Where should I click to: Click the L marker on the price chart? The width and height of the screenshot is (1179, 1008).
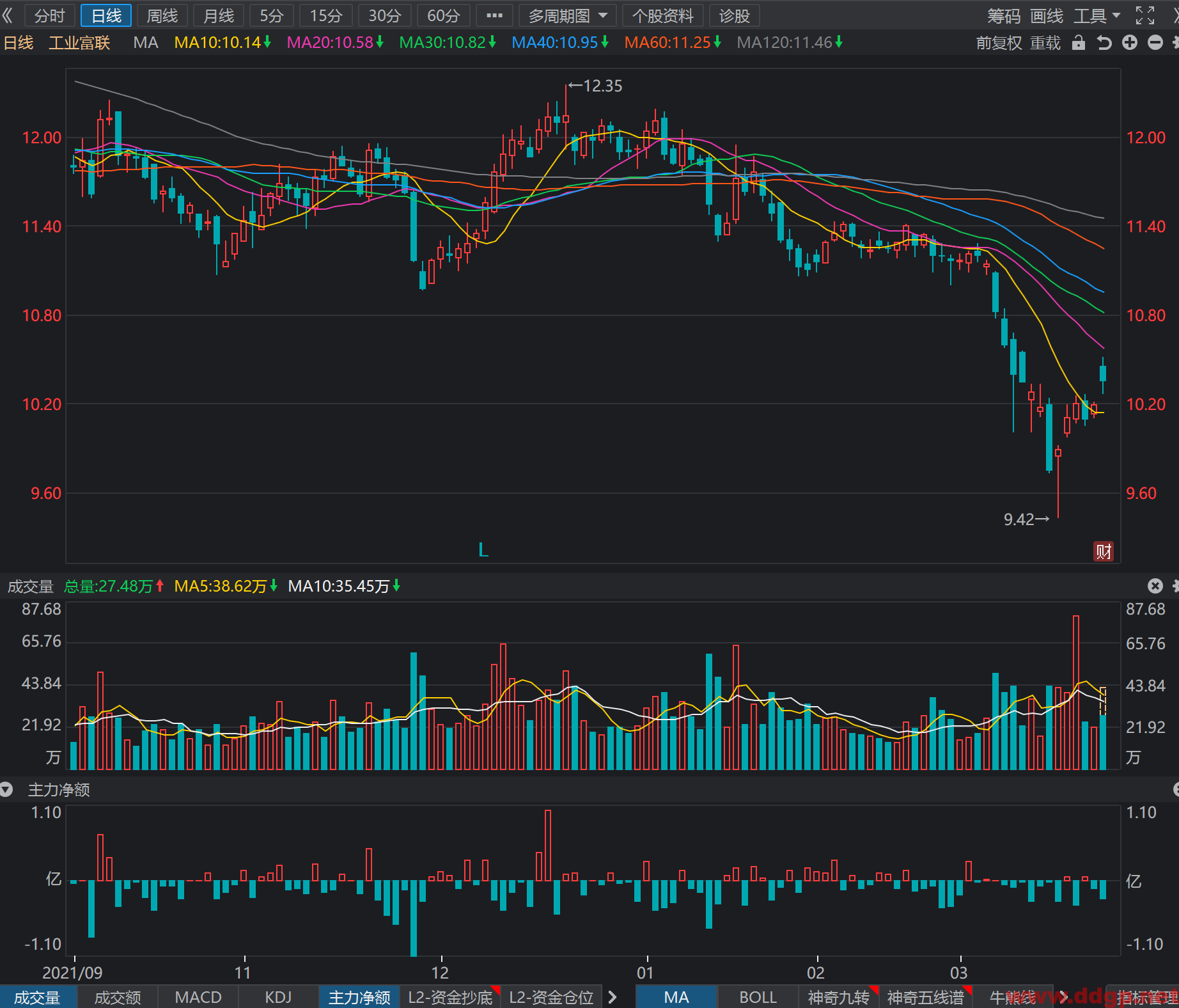[483, 549]
